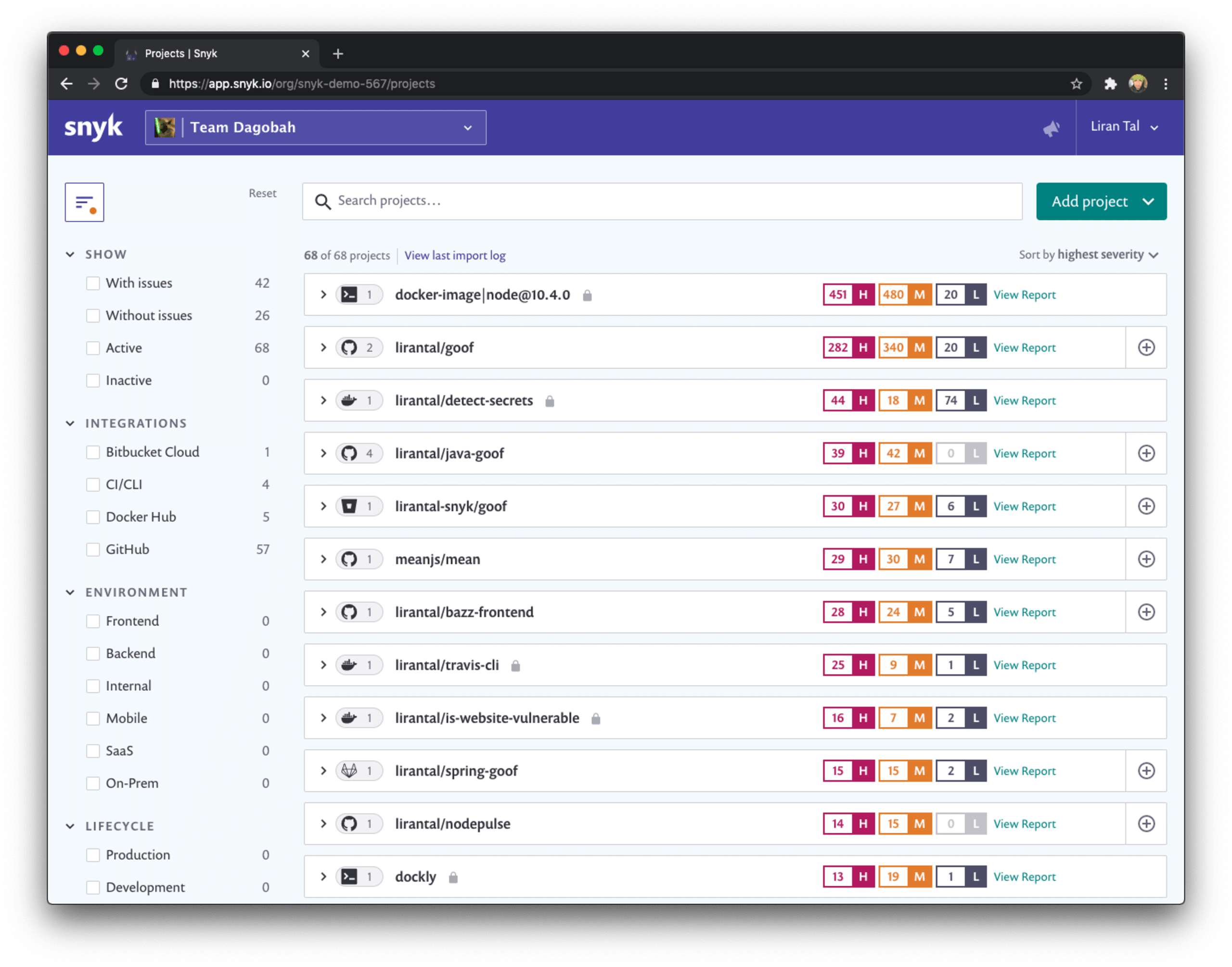Expand the meanjs/mean project row
This screenshot has height=967, width=1232.
(x=323, y=560)
